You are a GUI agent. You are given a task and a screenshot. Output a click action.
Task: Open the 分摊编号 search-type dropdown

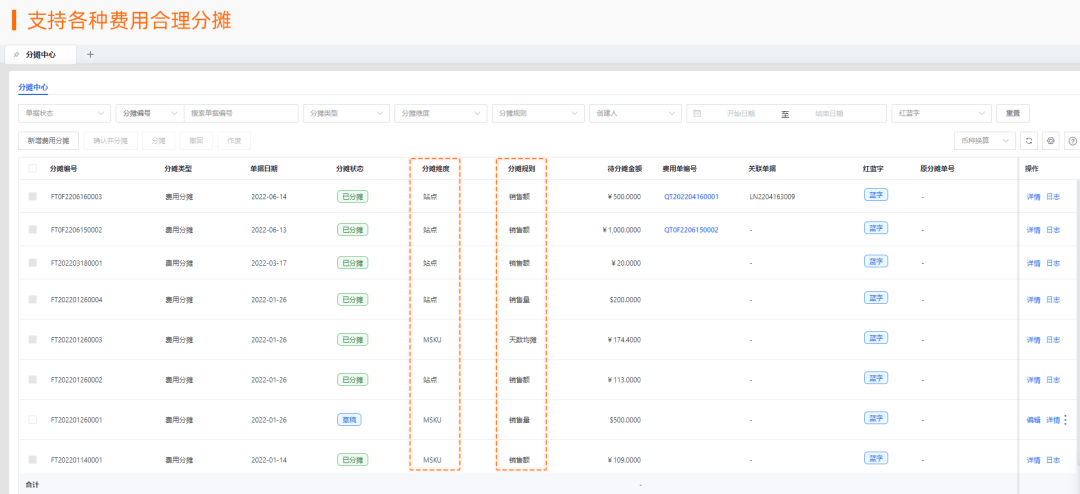(x=149, y=113)
